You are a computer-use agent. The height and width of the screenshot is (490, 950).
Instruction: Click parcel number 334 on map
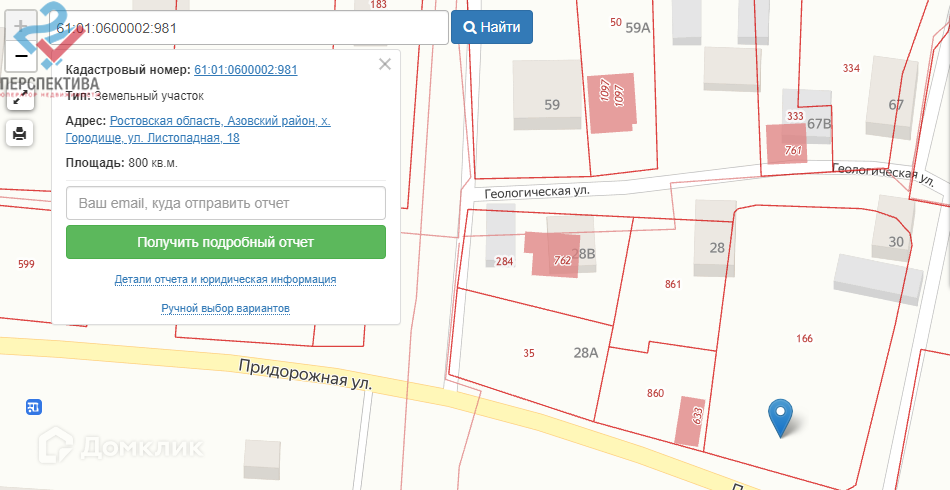tap(851, 68)
